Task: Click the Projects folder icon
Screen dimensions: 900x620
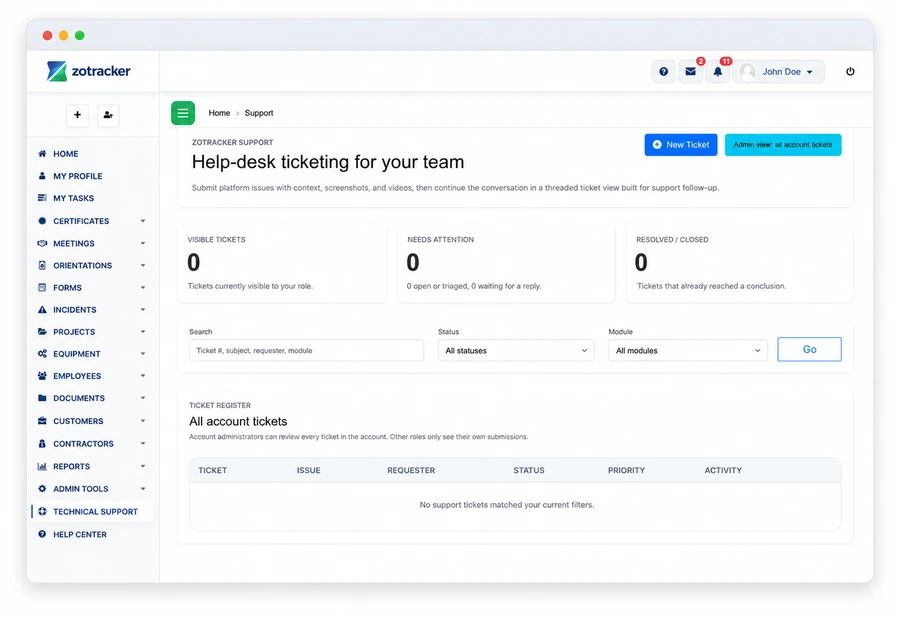Action: click(42, 332)
